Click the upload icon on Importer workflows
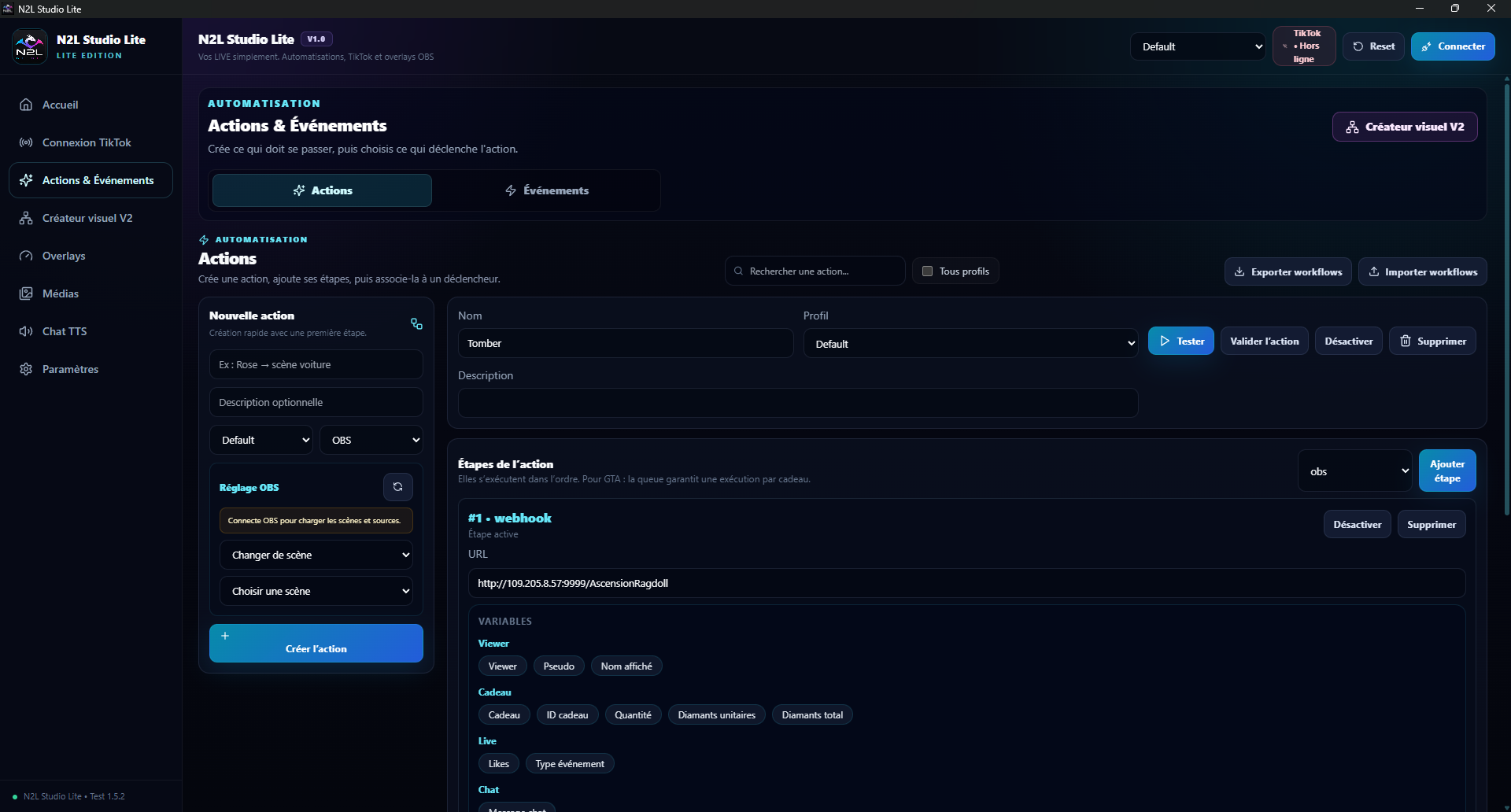Image resolution: width=1511 pixels, height=812 pixels. pyautogui.click(x=1373, y=271)
